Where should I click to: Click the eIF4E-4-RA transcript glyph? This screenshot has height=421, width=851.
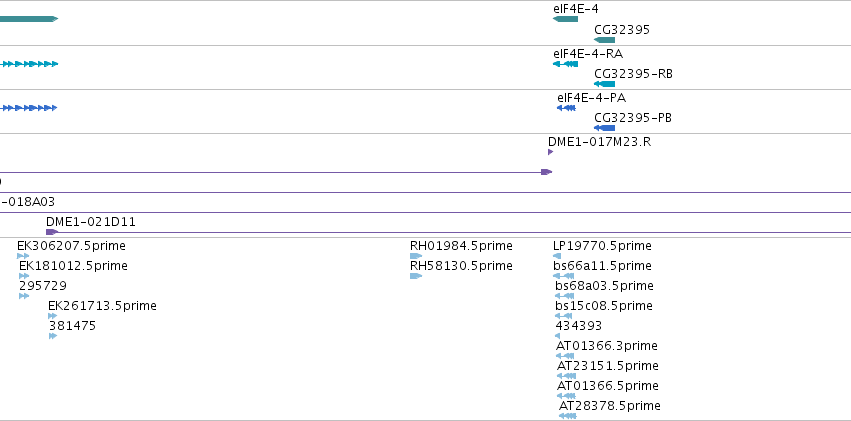pos(566,64)
